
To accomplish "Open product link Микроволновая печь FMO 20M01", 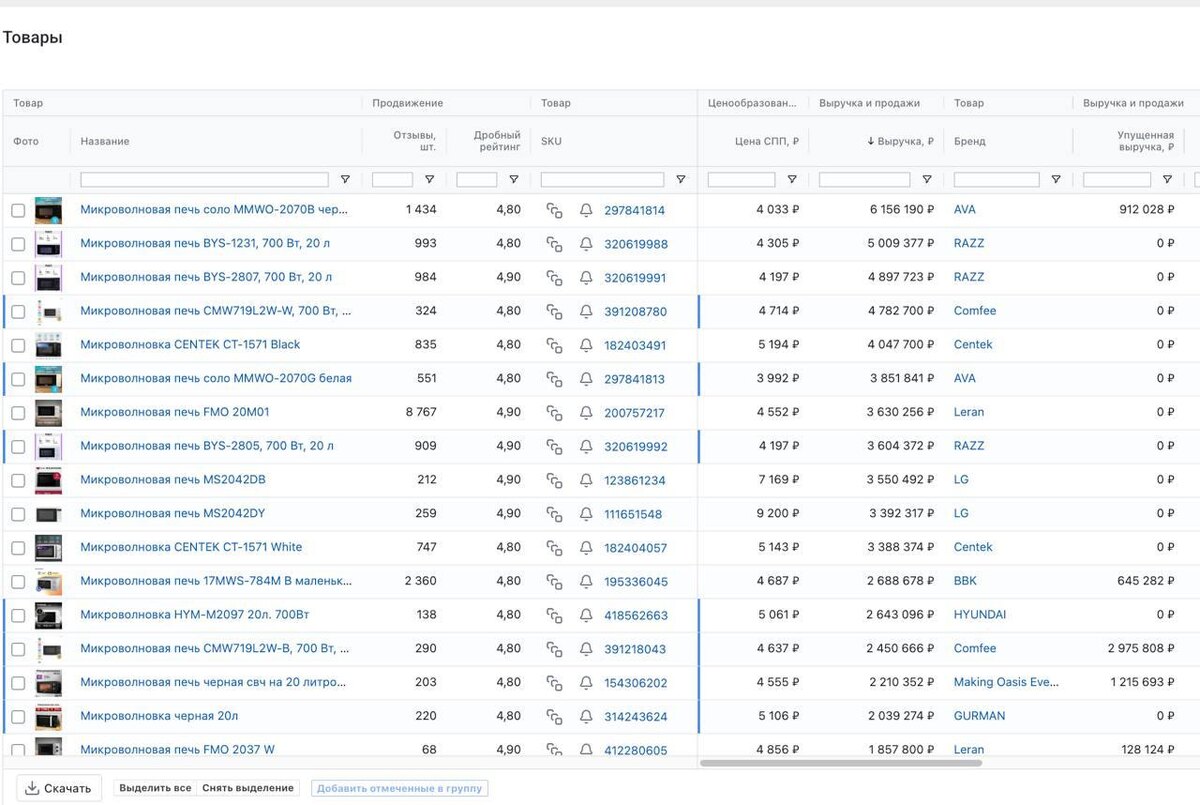I will [x=175, y=412].
